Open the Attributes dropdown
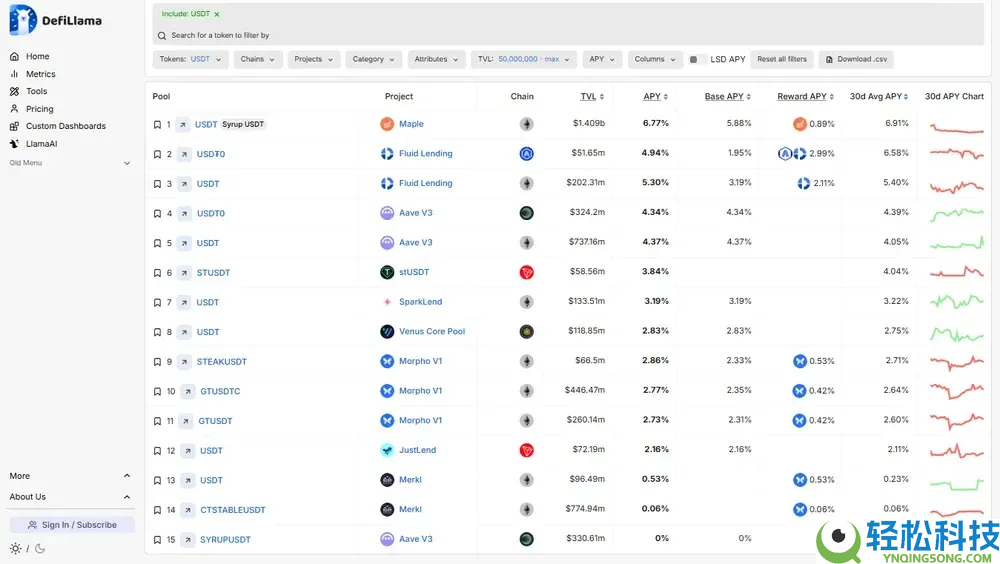Screen dimensions: 1000x564 point(436,59)
